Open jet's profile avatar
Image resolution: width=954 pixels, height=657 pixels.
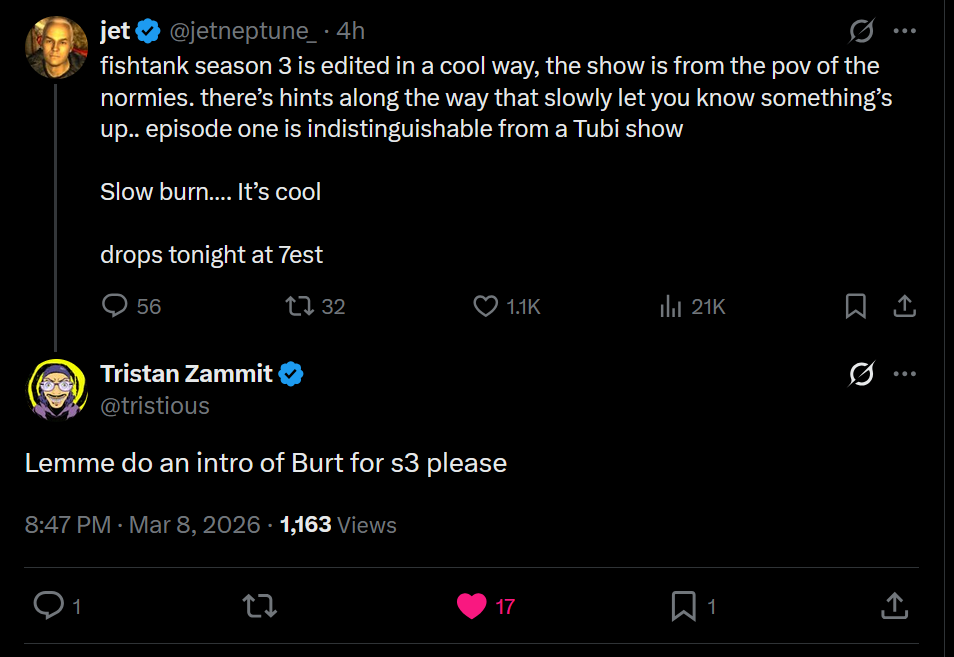point(54,47)
